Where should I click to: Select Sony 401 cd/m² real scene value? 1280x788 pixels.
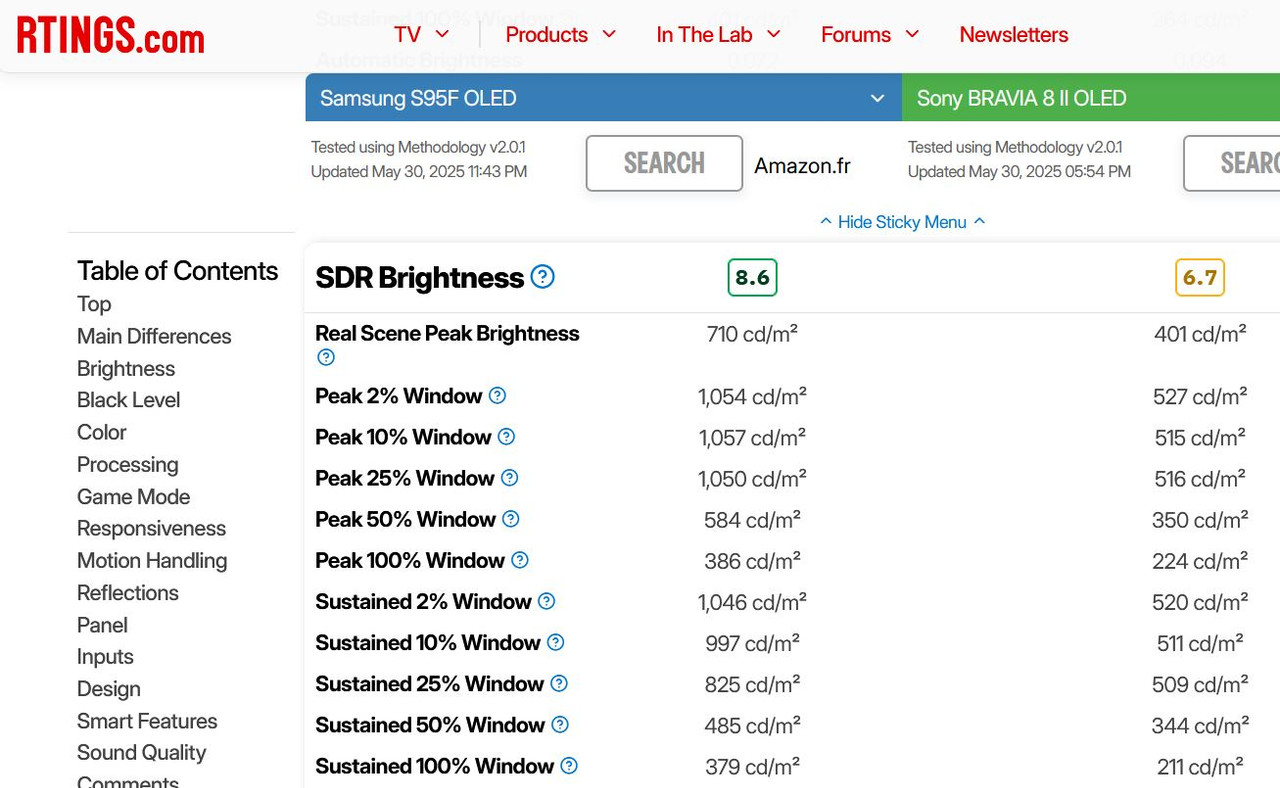[x=1200, y=334]
